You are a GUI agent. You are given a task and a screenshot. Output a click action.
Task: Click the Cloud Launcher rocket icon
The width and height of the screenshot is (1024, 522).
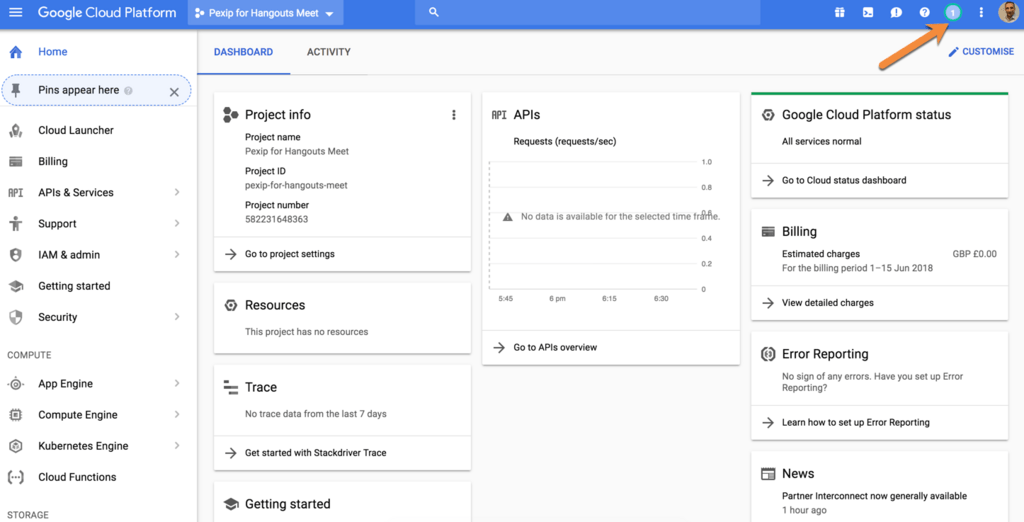coord(16,130)
